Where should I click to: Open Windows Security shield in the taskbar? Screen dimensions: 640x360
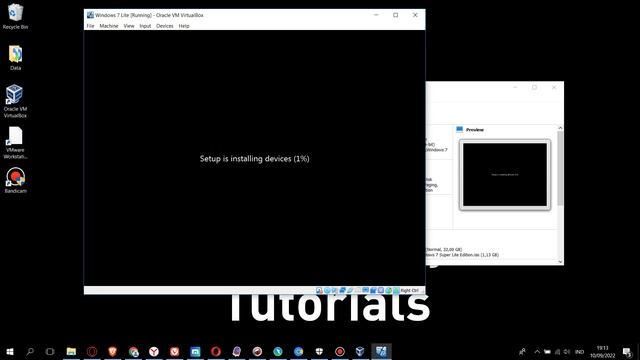pyautogui.click(x=319, y=351)
